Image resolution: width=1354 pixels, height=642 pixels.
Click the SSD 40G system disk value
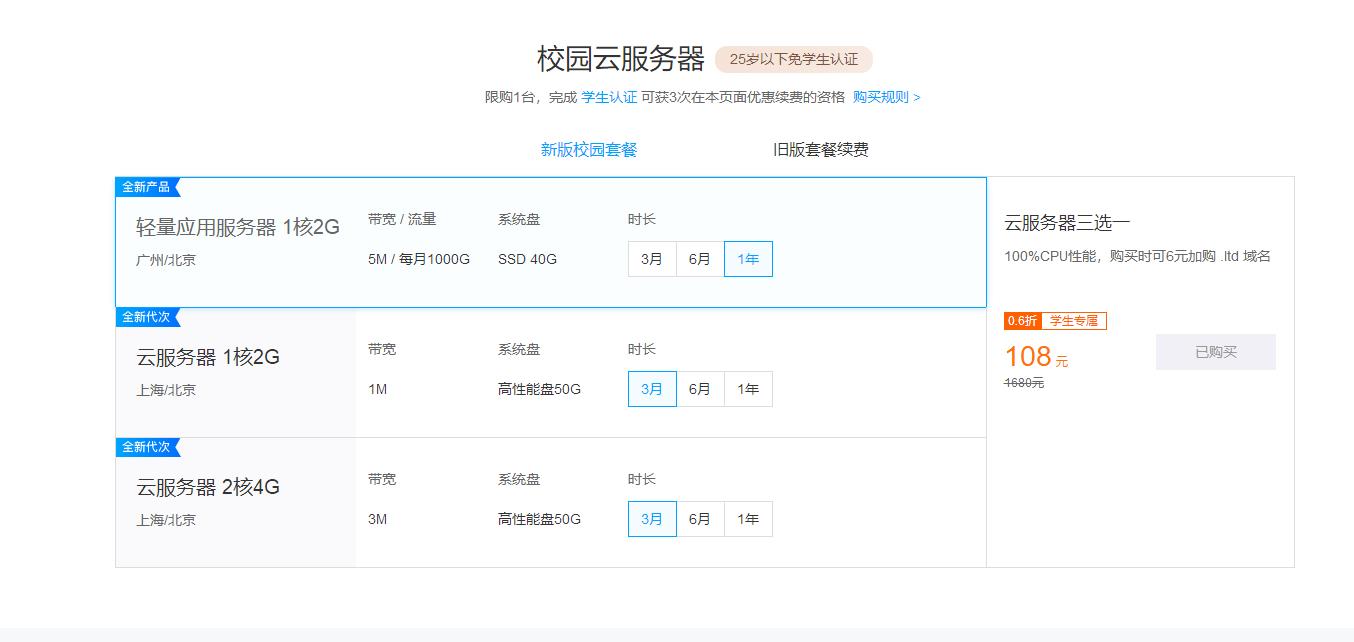[527, 259]
